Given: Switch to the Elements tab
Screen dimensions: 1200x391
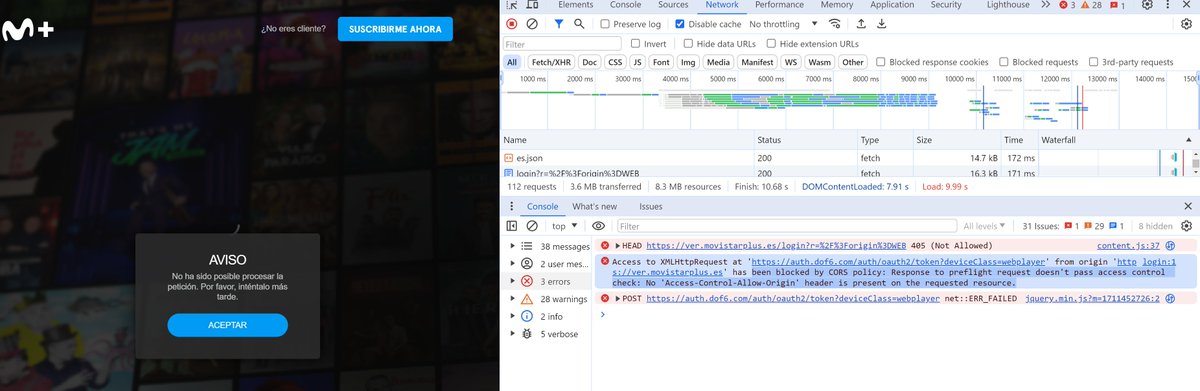Looking at the screenshot, I should [575, 5].
